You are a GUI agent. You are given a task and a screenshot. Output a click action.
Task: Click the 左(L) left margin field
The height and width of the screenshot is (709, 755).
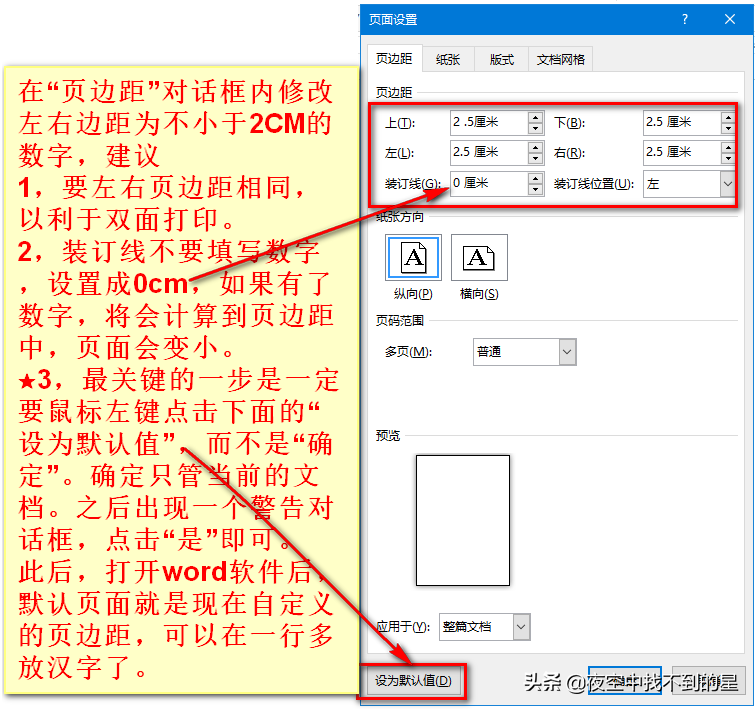click(489, 153)
